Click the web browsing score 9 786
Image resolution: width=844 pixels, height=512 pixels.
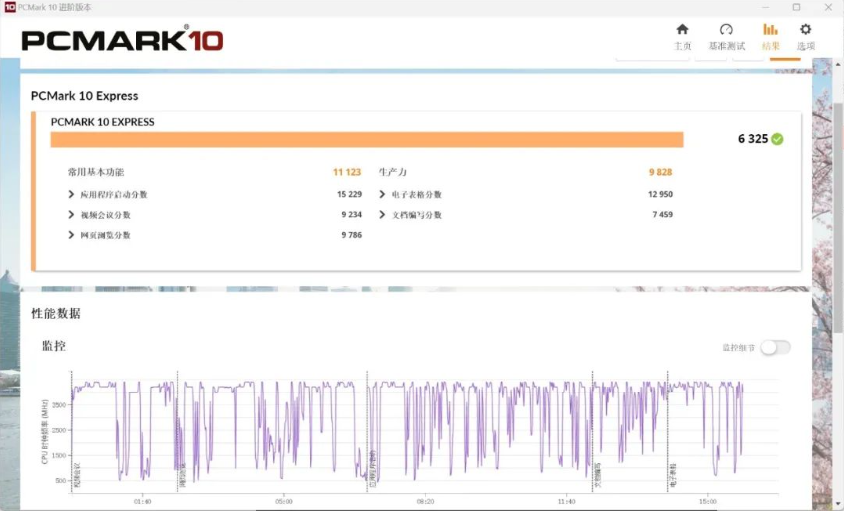tap(351, 235)
